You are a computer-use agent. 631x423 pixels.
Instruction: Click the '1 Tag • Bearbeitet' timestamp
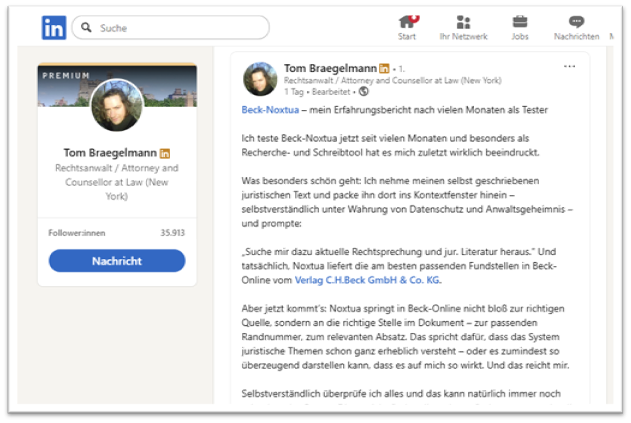317,92
